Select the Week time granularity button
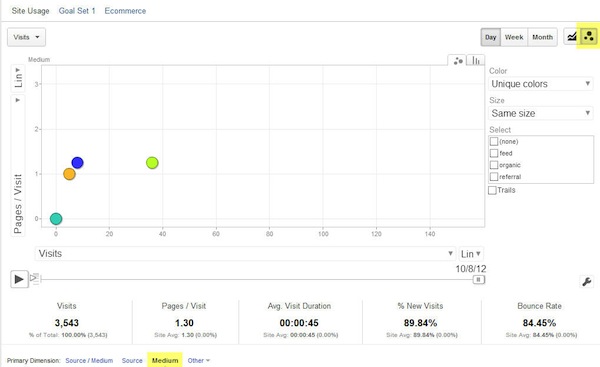This screenshot has width=600, height=367. pyautogui.click(x=514, y=37)
